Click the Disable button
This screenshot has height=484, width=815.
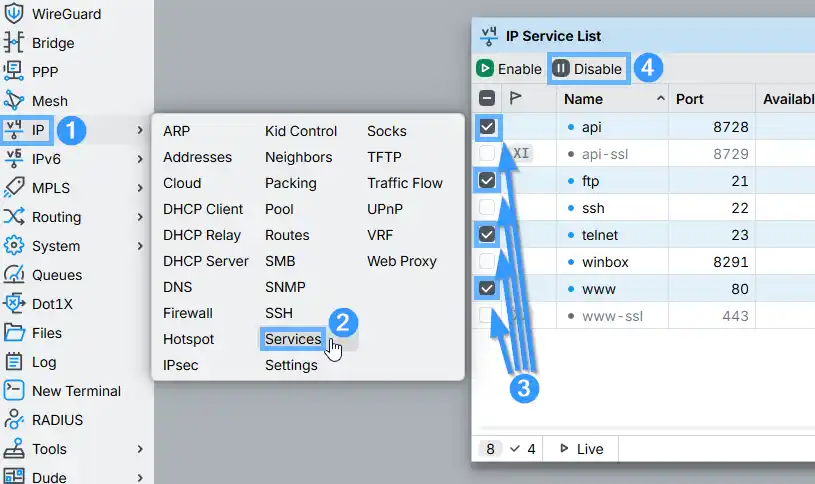coord(588,69)
